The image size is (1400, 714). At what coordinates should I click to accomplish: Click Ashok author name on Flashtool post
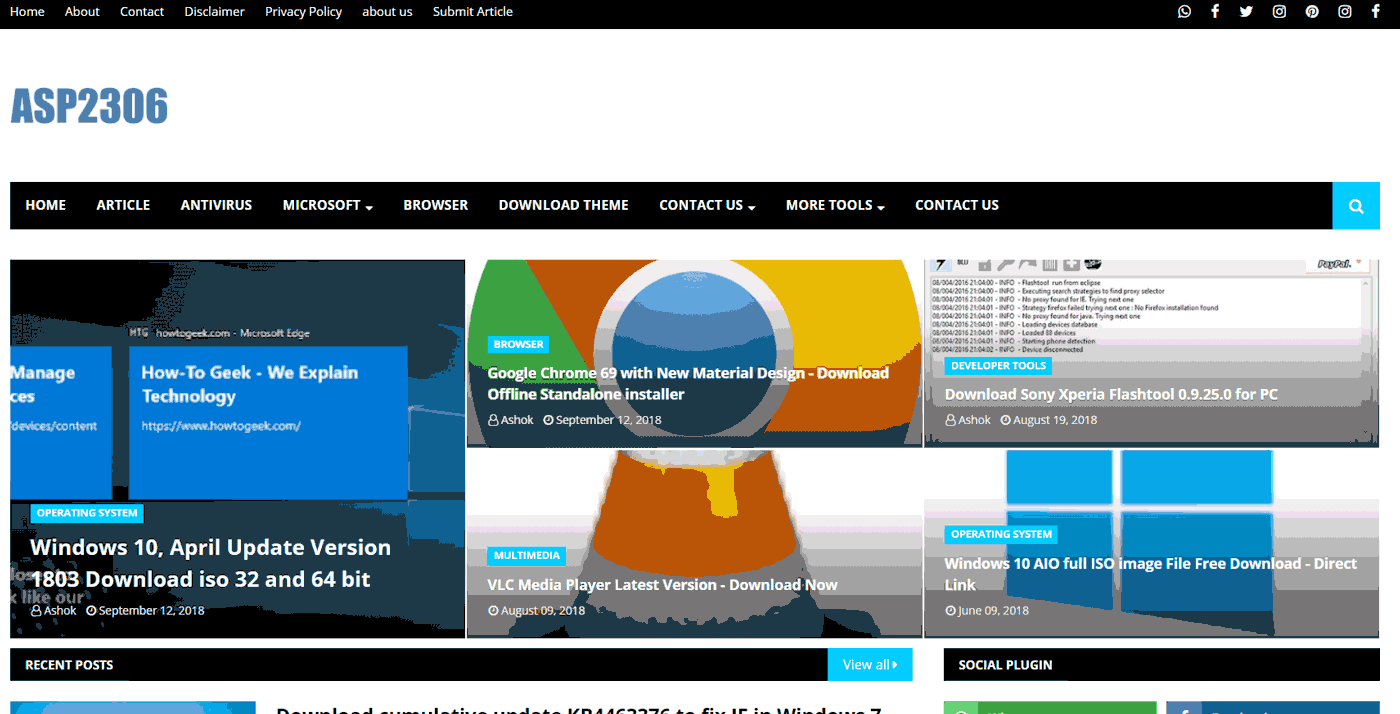pos(974,420)
